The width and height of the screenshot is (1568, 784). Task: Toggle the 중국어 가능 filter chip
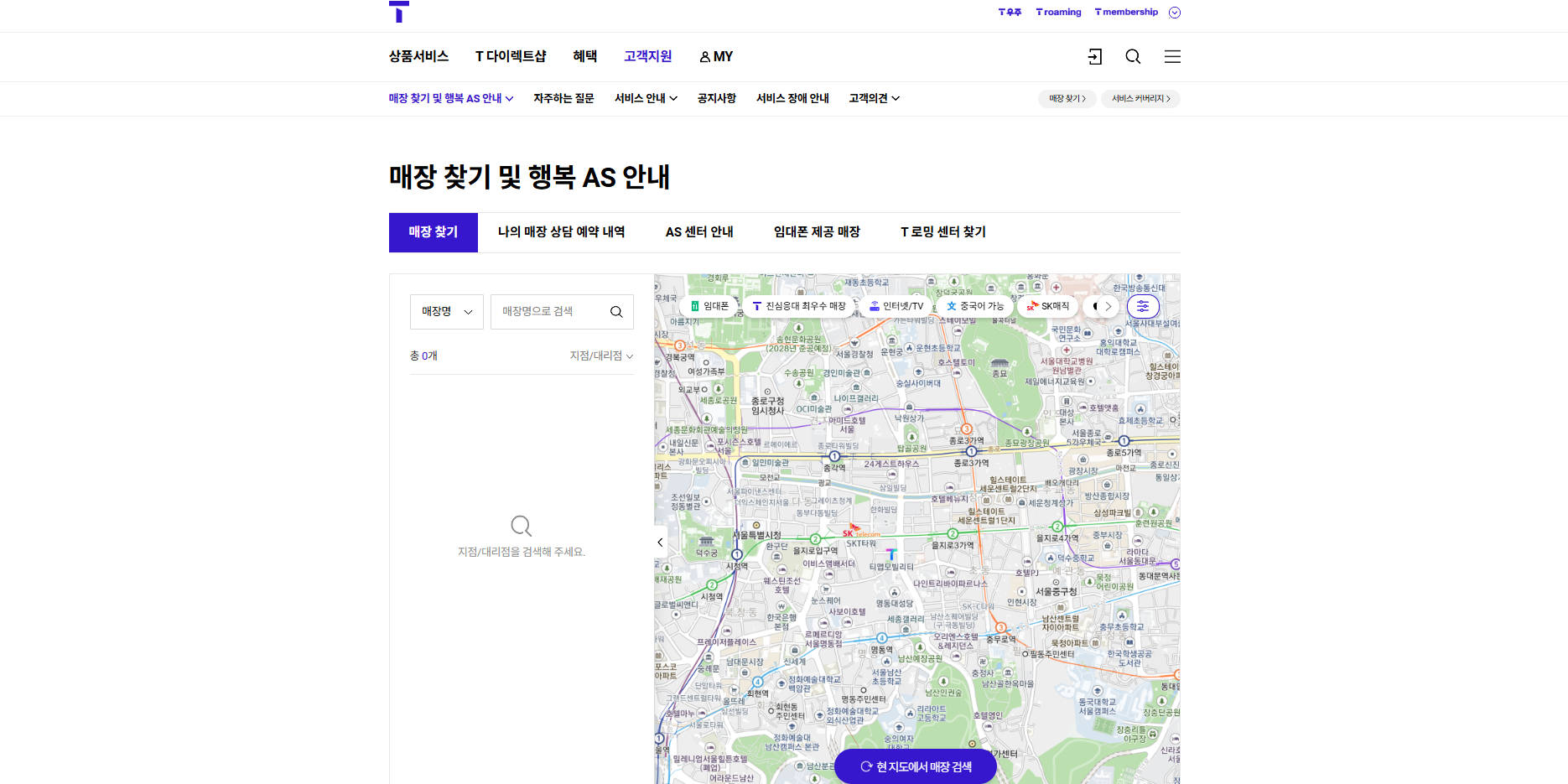pyautogui.click(x=976, y=306)
